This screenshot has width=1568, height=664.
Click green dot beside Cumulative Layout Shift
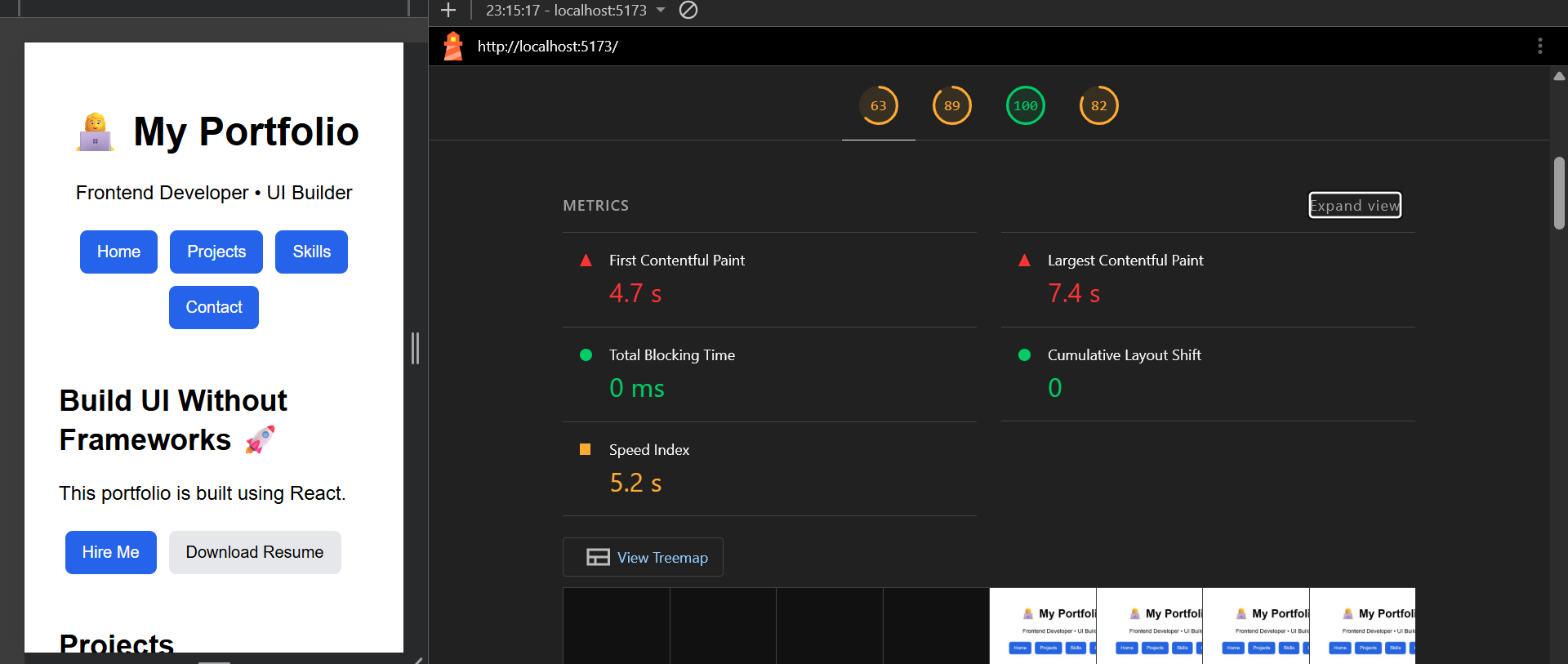(1024, 354)
